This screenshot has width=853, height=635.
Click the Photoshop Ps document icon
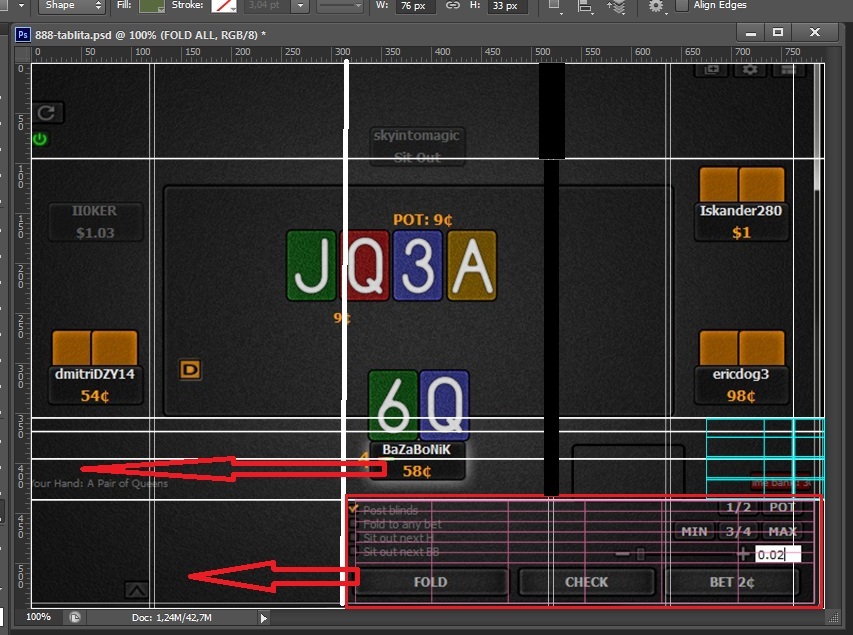coord(23,35)
